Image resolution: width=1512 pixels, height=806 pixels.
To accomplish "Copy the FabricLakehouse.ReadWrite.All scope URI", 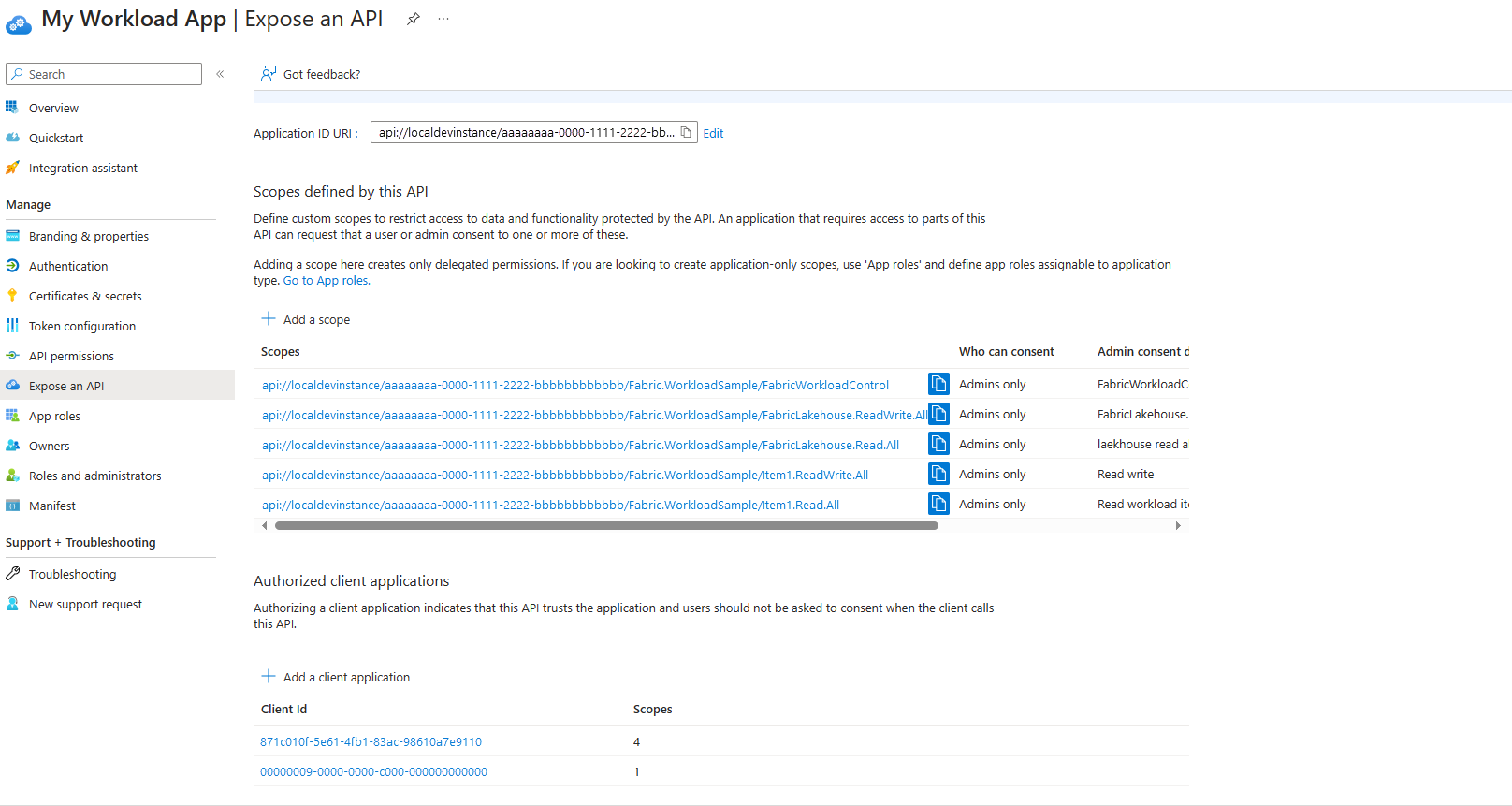I will pyautogui.click(x=938, y=414).
